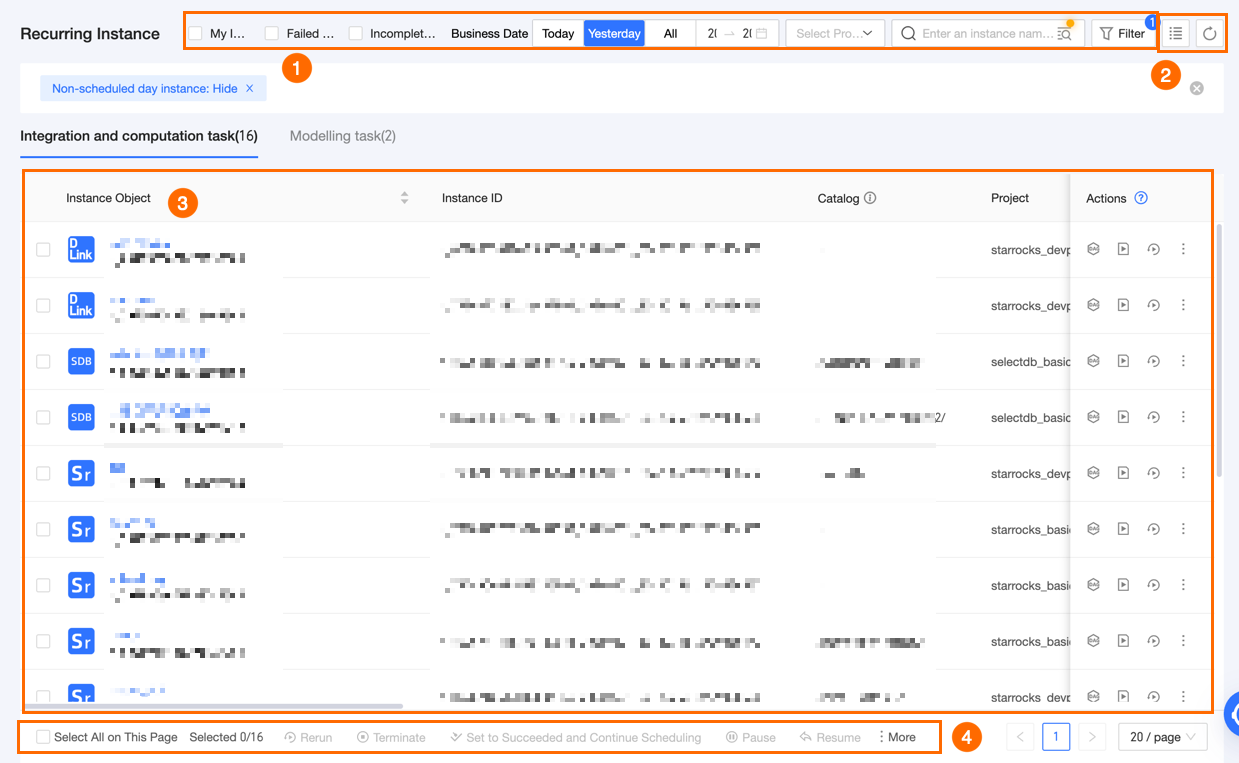Open the list view settings icon

(1176, 34)
